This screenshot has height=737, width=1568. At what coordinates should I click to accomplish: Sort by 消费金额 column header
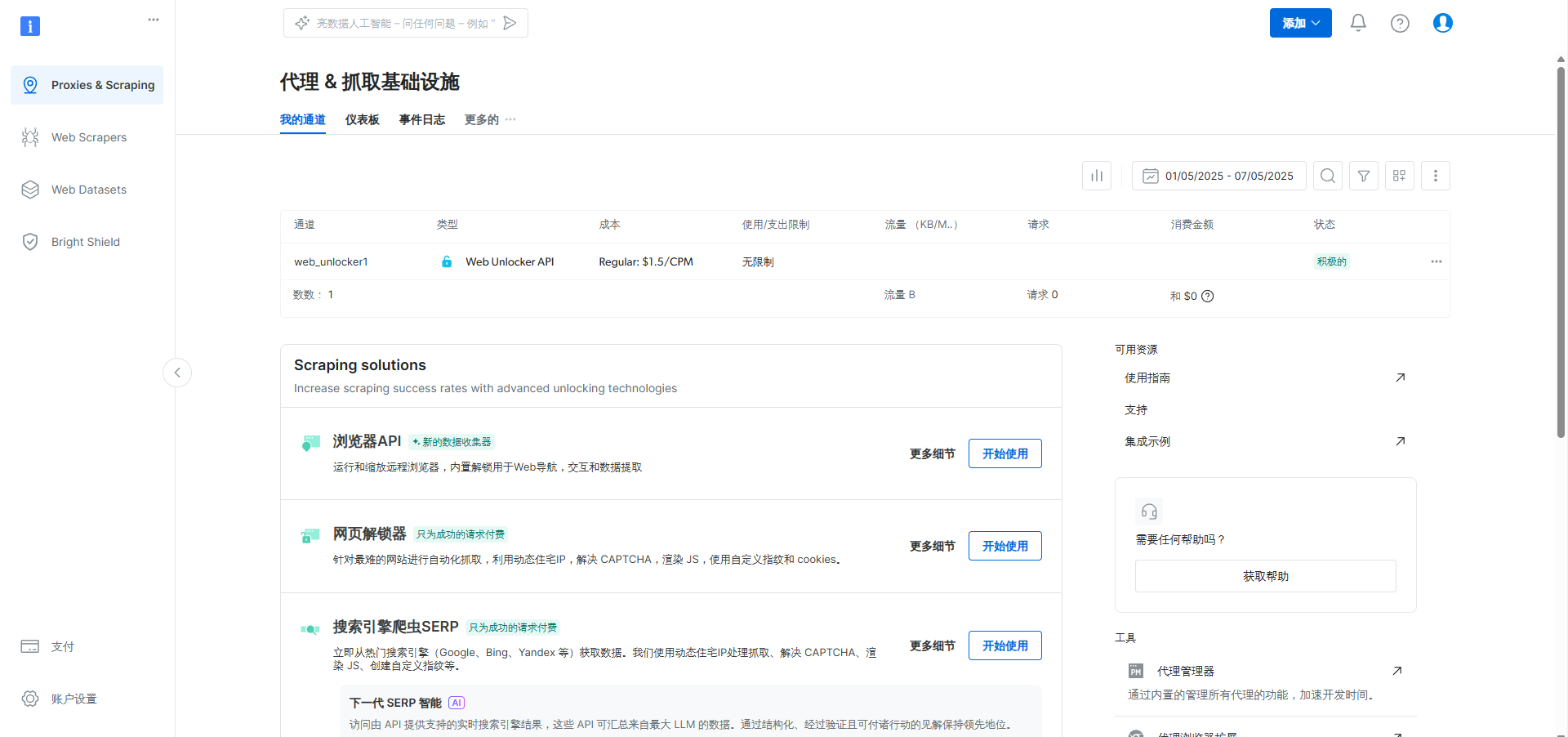[x=1192, y=224]
